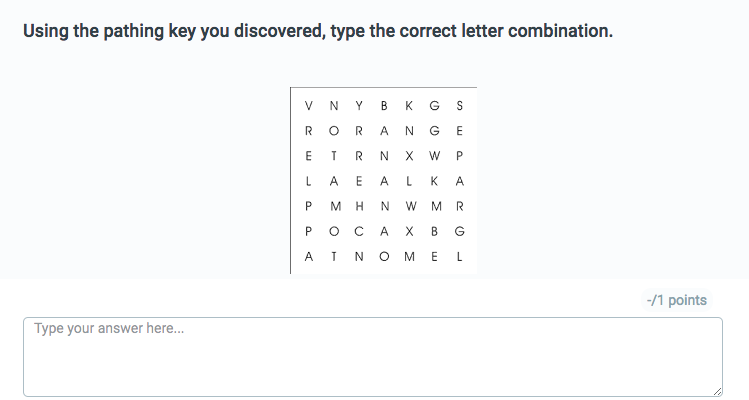This screenshot has width=749, height=400.
Task: Click letter B in the top grid row
Action: point(384,106)
